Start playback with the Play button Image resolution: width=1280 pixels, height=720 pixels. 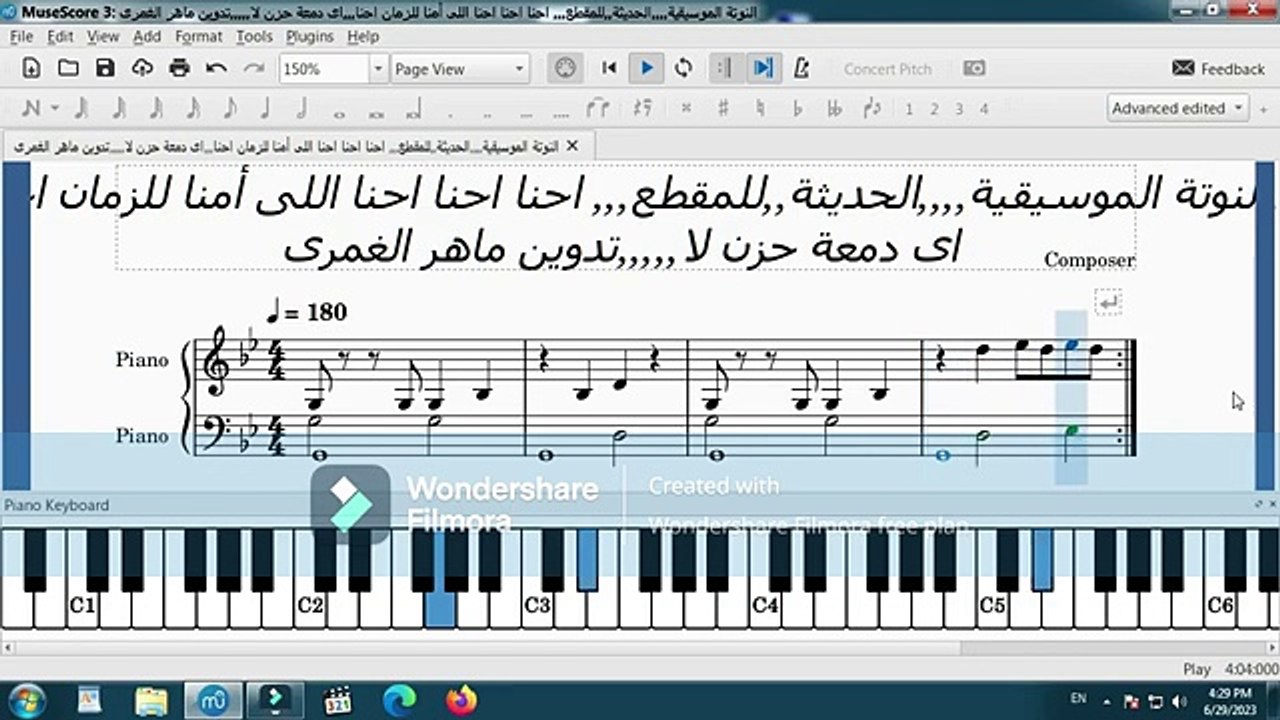click(646, 68)
